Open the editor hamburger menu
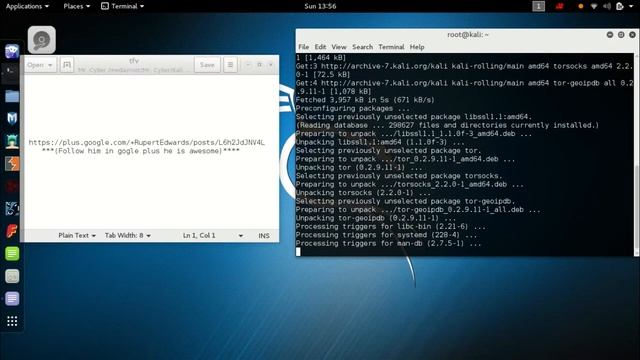 click(x=230, y=65)
